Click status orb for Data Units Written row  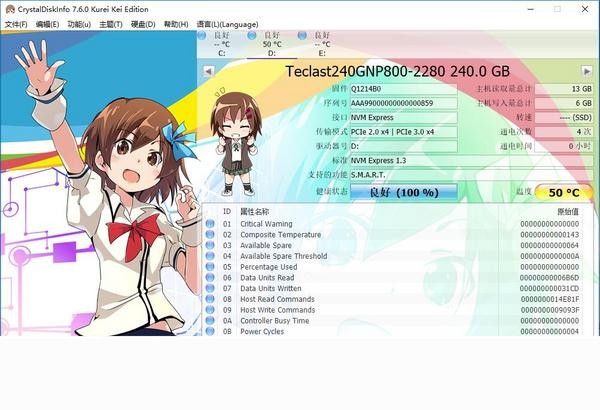tap(210, 288)
